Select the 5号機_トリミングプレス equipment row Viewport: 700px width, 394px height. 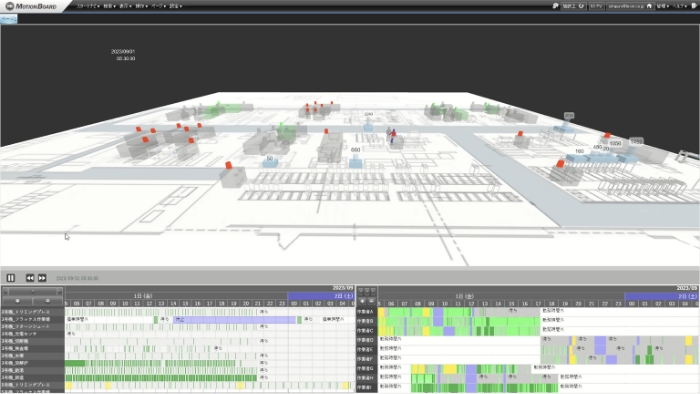pos(32,385)
